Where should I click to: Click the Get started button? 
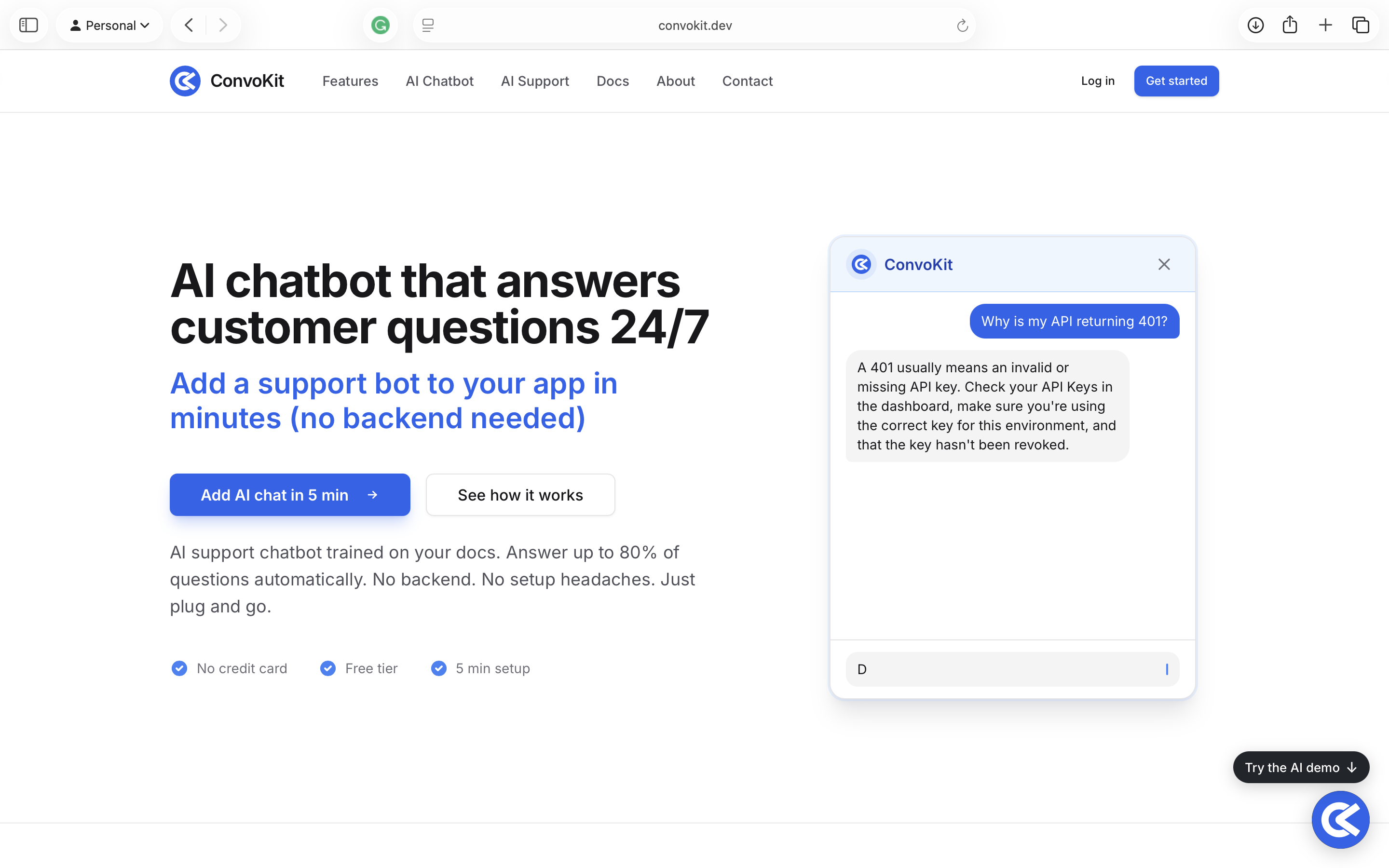tap(1176, 81)
